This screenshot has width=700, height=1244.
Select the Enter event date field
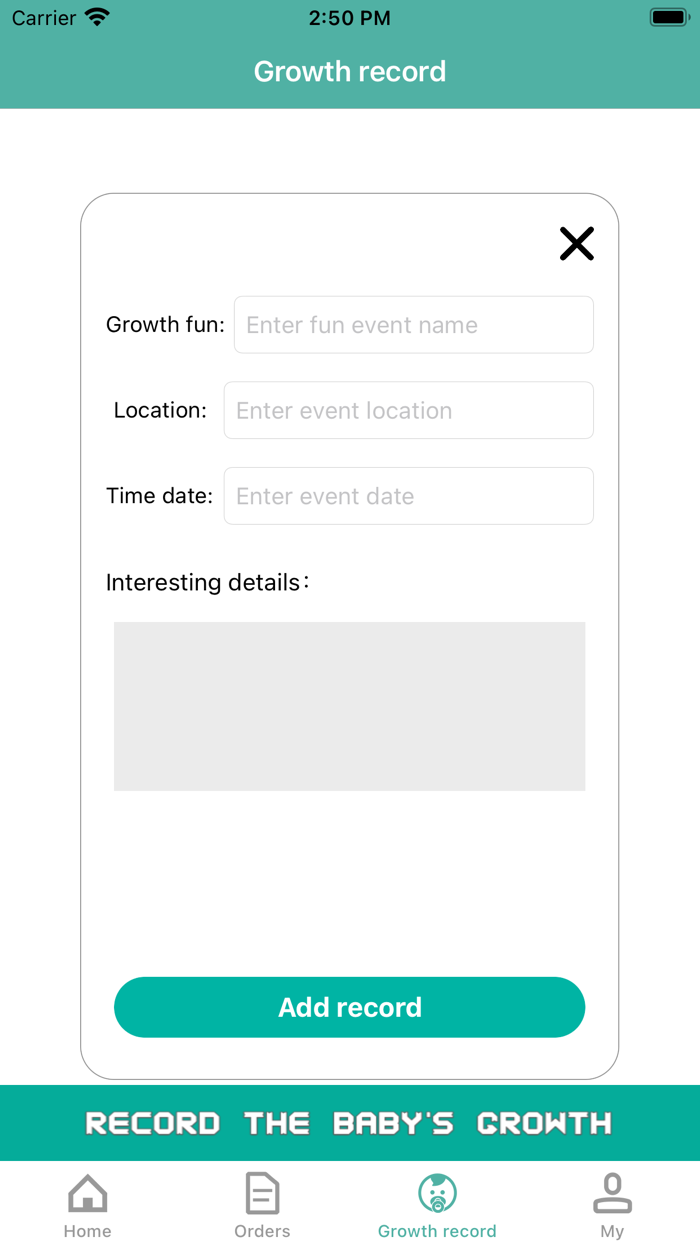pyautogui.click(x=408, y=496)
